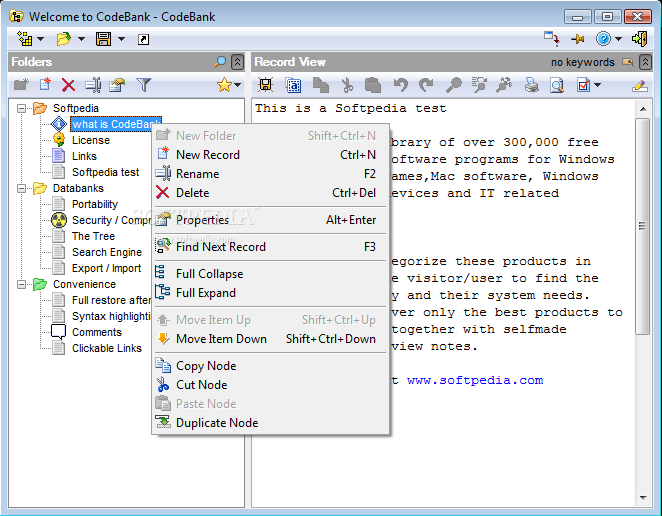Click the exit door icon in main toolbar
Image resolution: width=662 pixels, height=516 pixels.
[640, 39]
